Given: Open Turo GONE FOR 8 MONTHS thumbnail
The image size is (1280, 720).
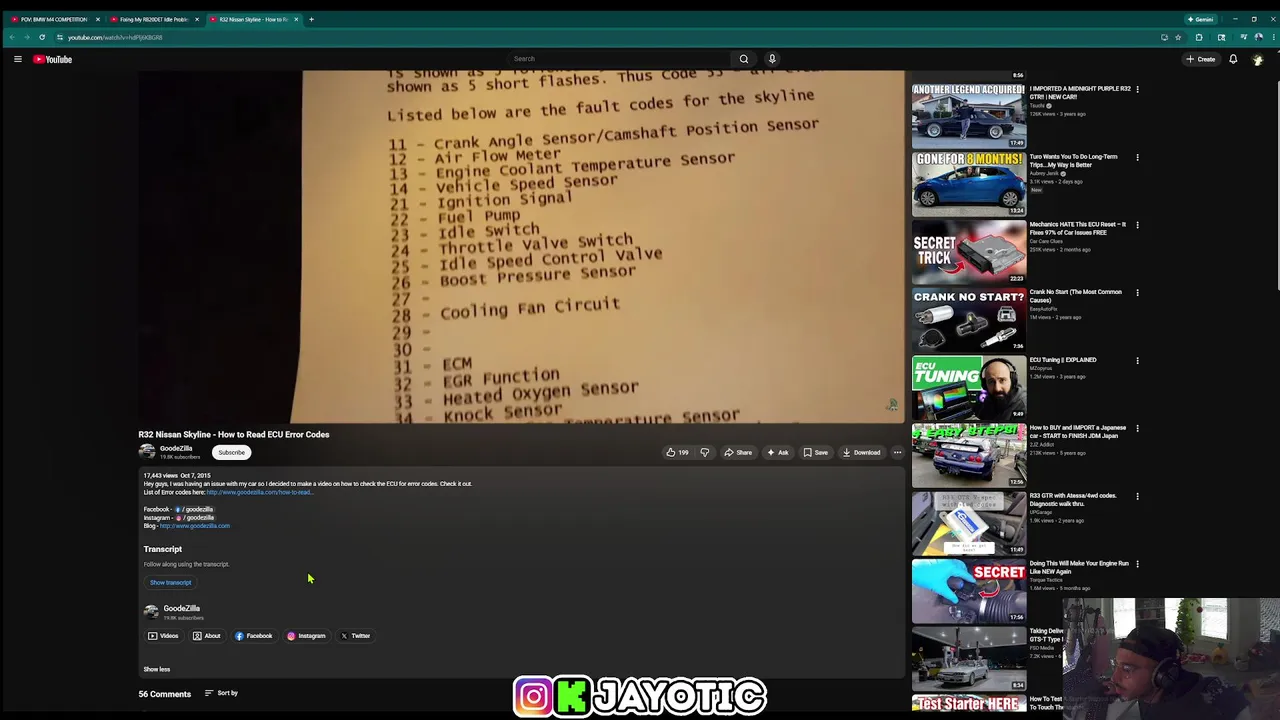Looking at the screenshot, I should pyautogui.click(x=968, y=183).
